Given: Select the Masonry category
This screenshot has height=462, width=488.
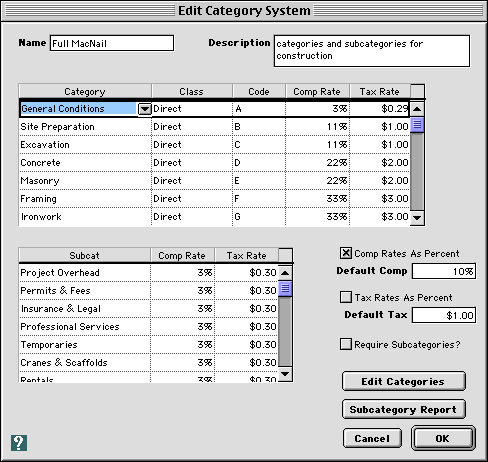Looking at the screenshot, I should pyautogui.click(x=85, y=181).
